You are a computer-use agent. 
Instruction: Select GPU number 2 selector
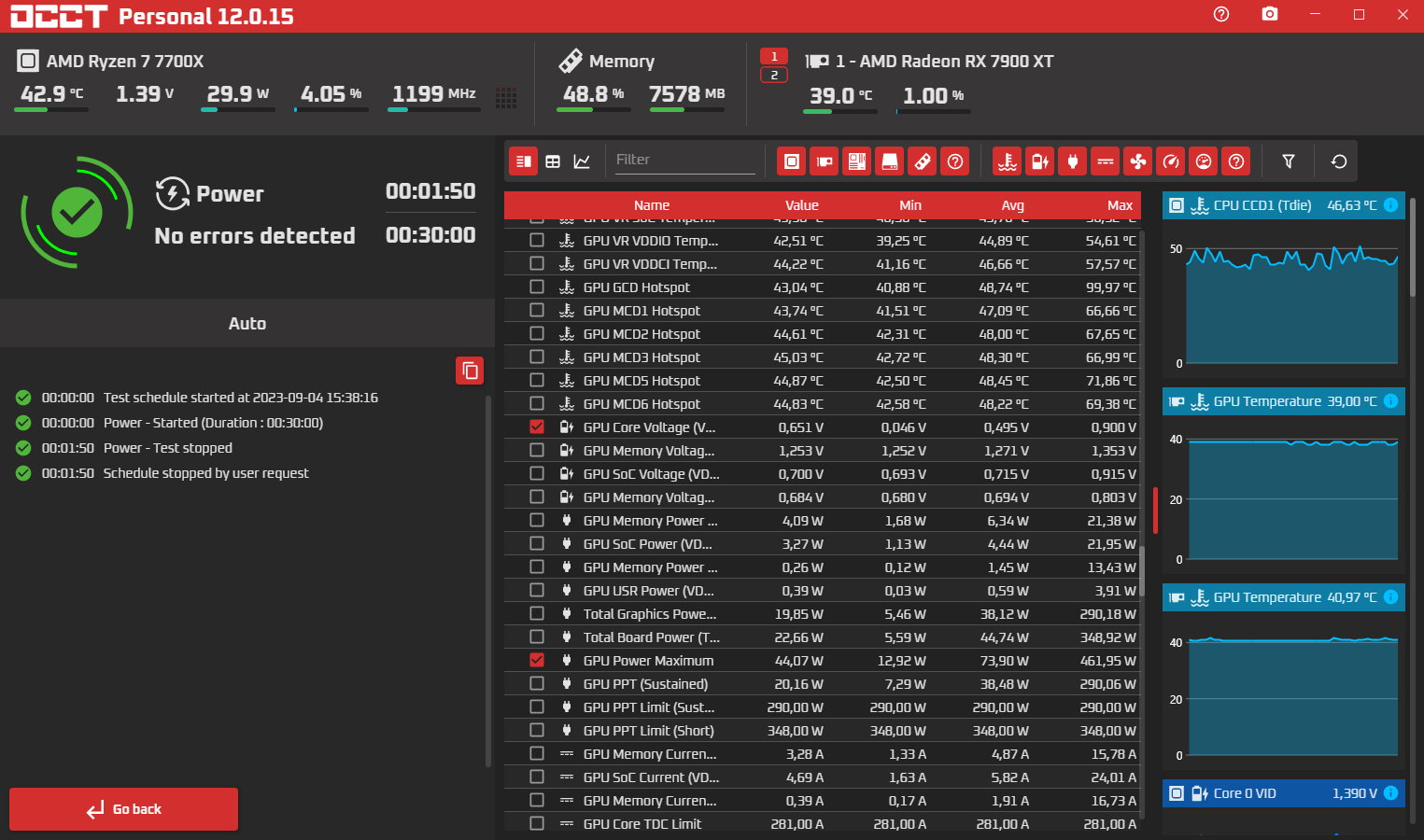pyautogui.click(x=774, y=75)
